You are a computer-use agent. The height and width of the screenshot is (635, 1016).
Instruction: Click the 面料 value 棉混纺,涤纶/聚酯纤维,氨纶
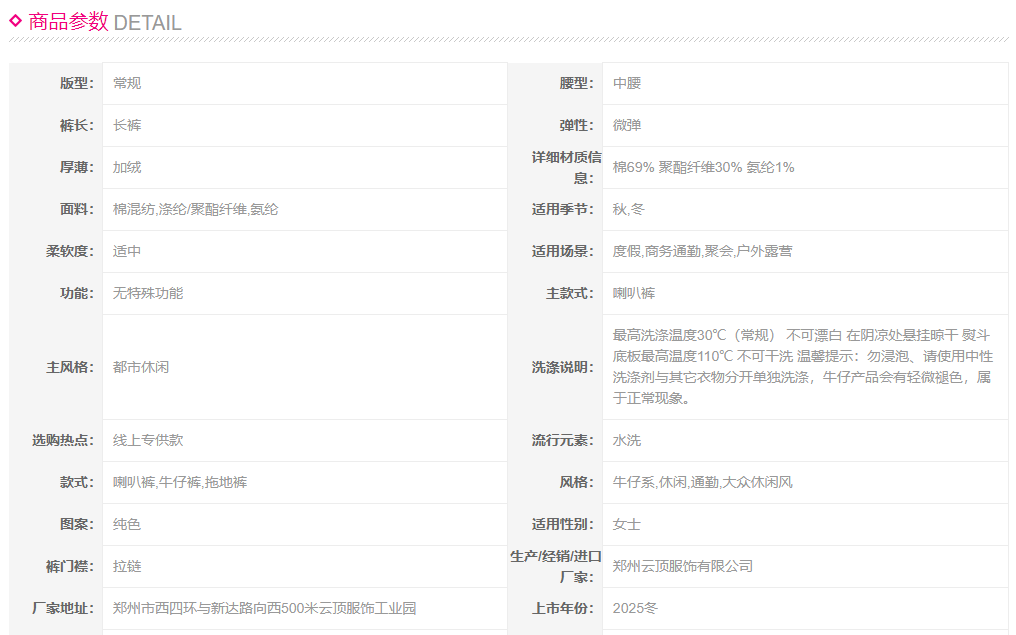click(195, 209)
